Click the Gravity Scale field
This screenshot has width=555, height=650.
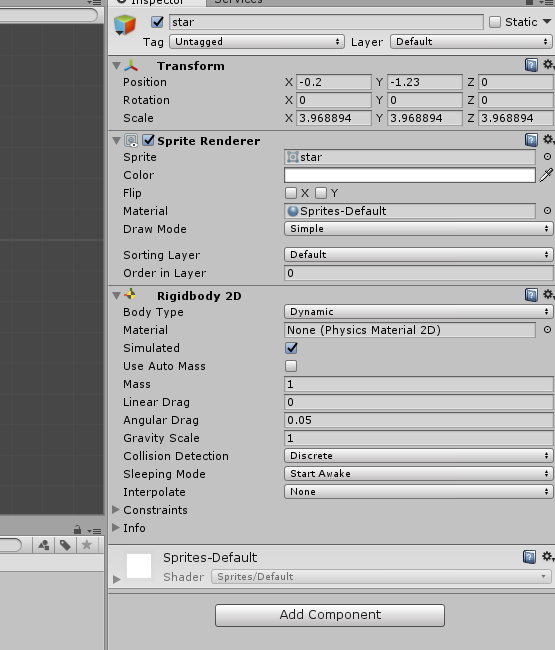(419, 438)
